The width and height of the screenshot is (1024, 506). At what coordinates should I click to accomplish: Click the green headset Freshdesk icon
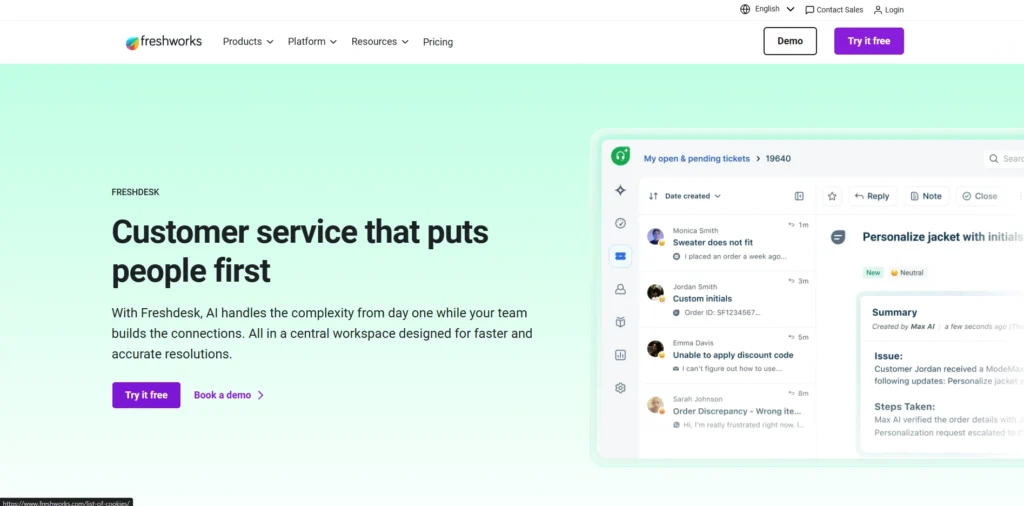[x=620, y=156]
